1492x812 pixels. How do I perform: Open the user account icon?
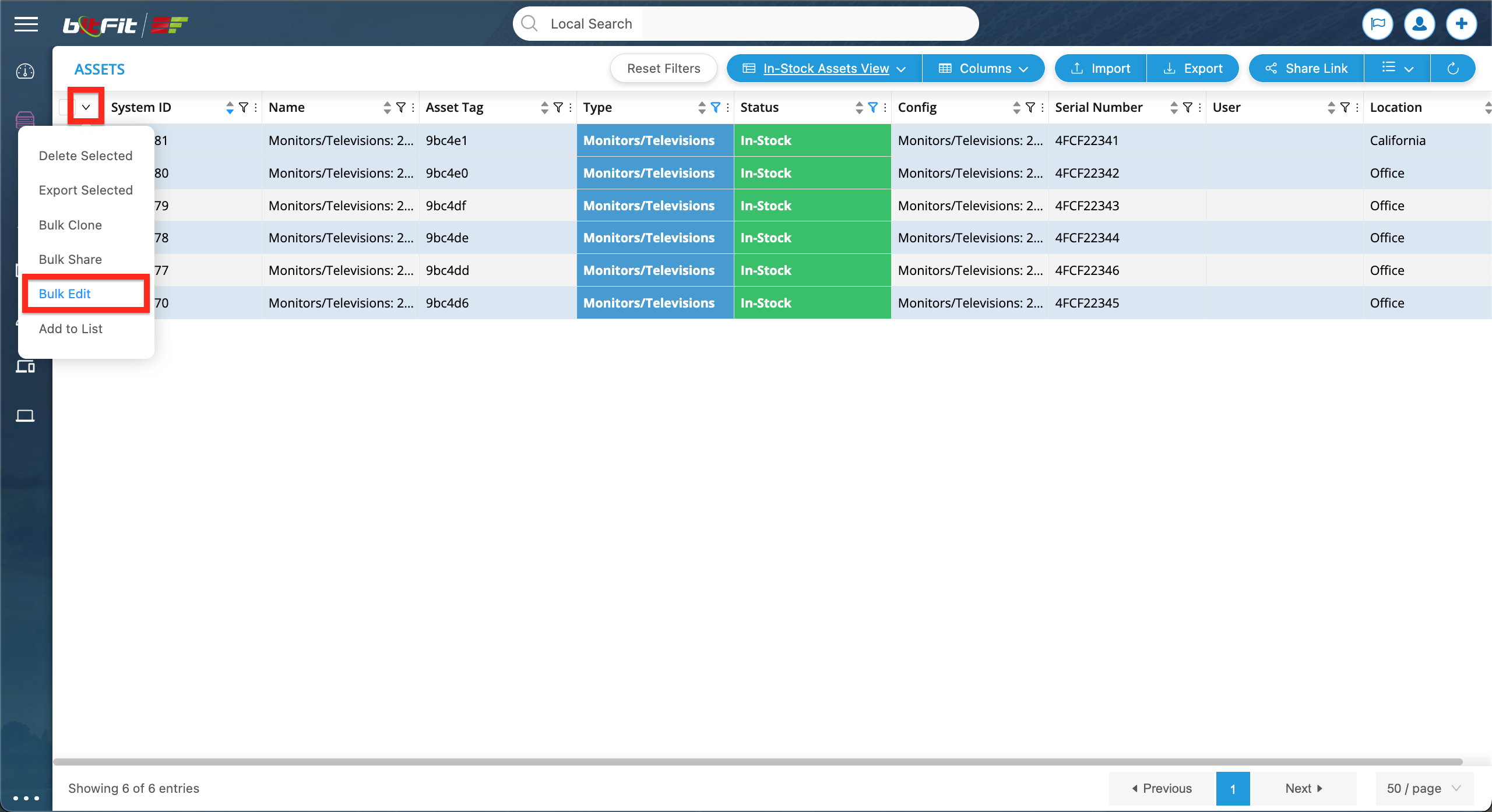click(x=1420, y=24)
